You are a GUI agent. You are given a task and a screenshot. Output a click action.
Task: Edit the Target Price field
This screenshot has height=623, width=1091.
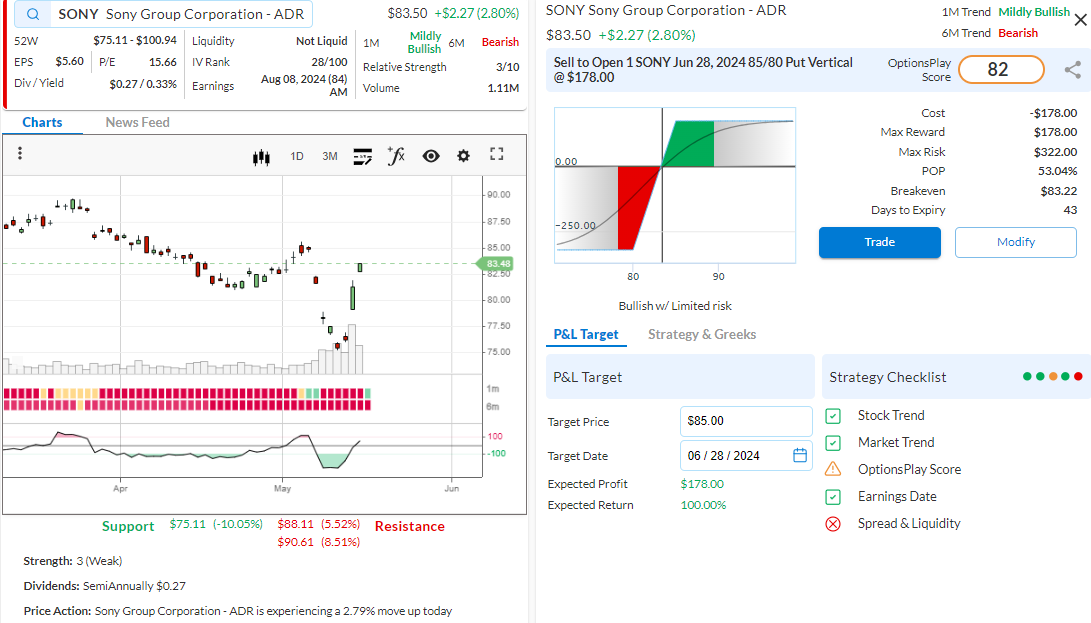point(746,421)
